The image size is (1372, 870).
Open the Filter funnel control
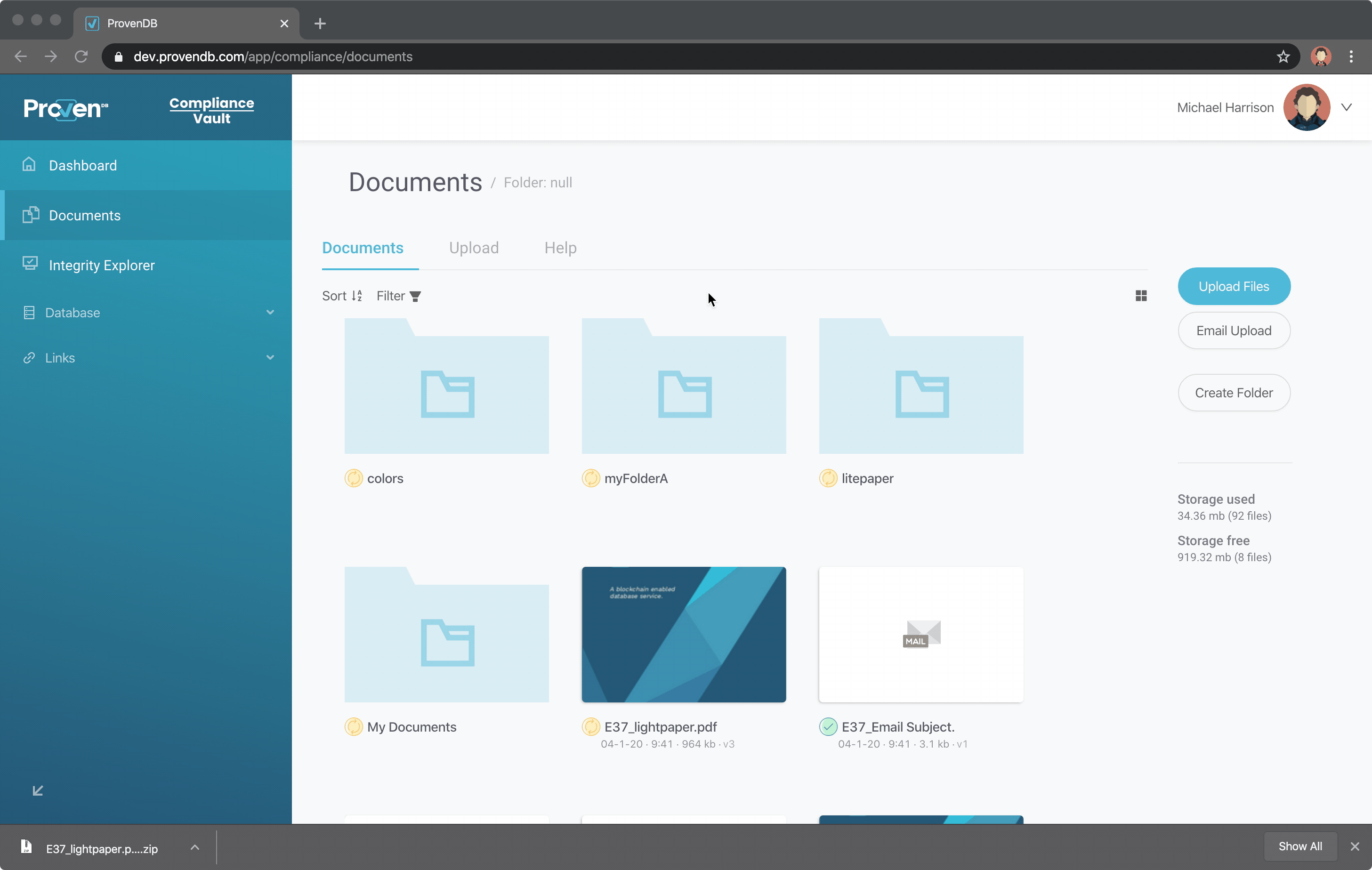coord(415,296)
